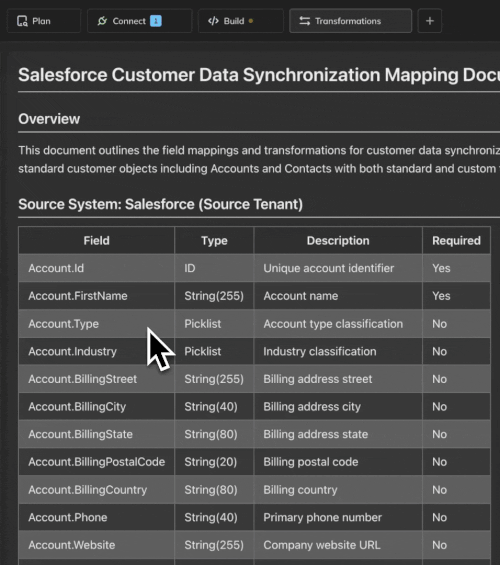Image resolution: width=500 pixels, height=565 pixels.
Task: Click String(80) in the Account.BillingCountry row
Action: [214, 490]
